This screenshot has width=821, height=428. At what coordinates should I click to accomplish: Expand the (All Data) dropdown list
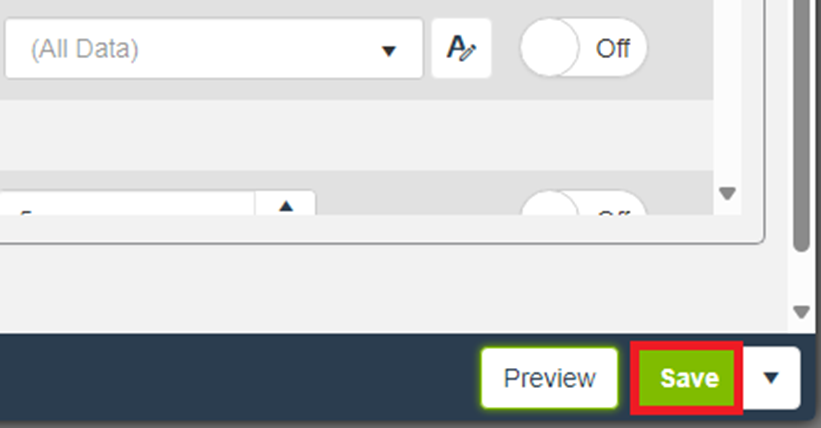214,49
